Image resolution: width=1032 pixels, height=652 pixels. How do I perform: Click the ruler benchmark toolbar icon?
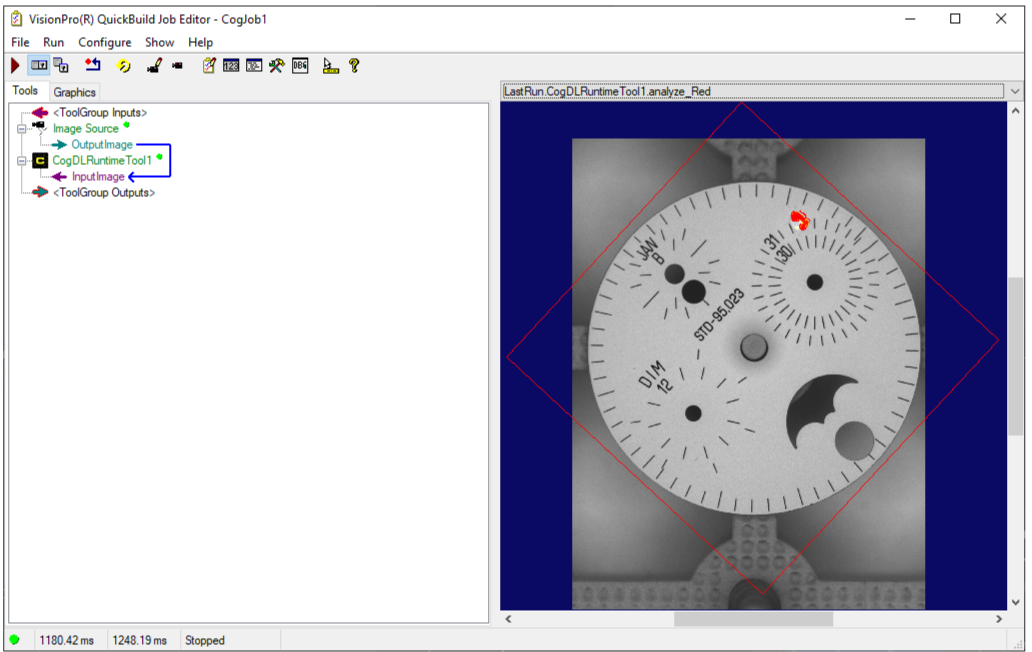tap(330, 66)
